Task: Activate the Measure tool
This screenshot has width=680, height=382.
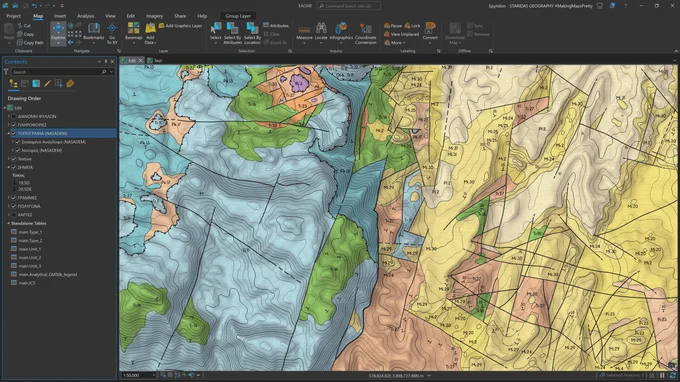Action: click(x=304, y=33)
